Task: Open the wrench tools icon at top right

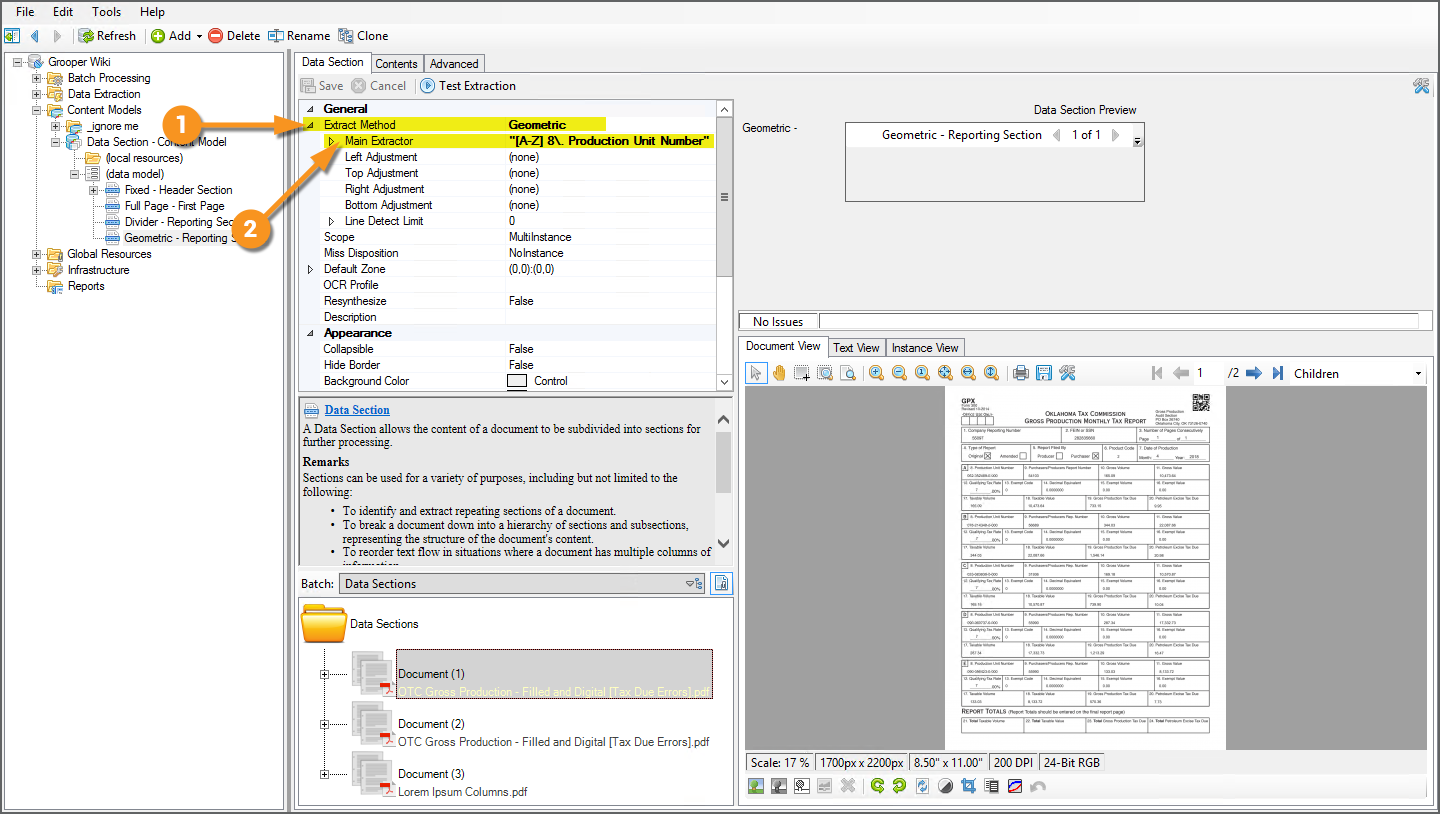Action: pyautogui.click(x=1420, y=86)
